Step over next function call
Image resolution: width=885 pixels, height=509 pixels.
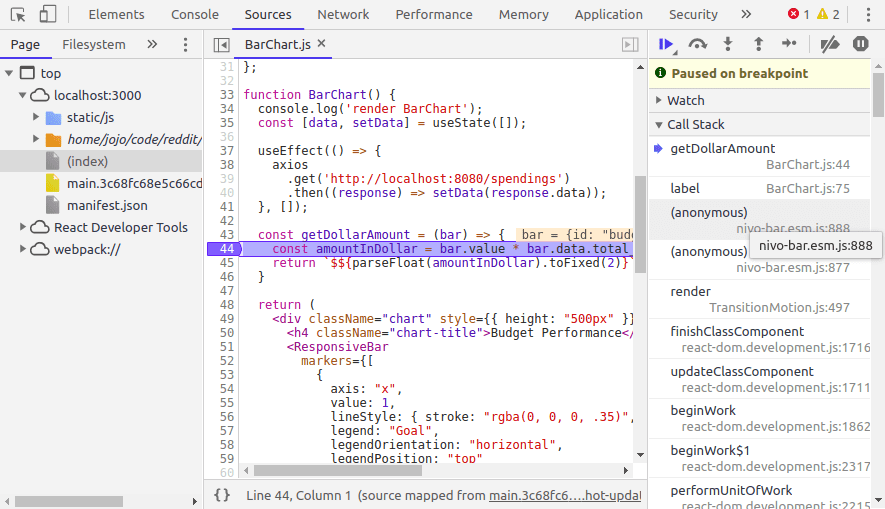pos(698,44)
